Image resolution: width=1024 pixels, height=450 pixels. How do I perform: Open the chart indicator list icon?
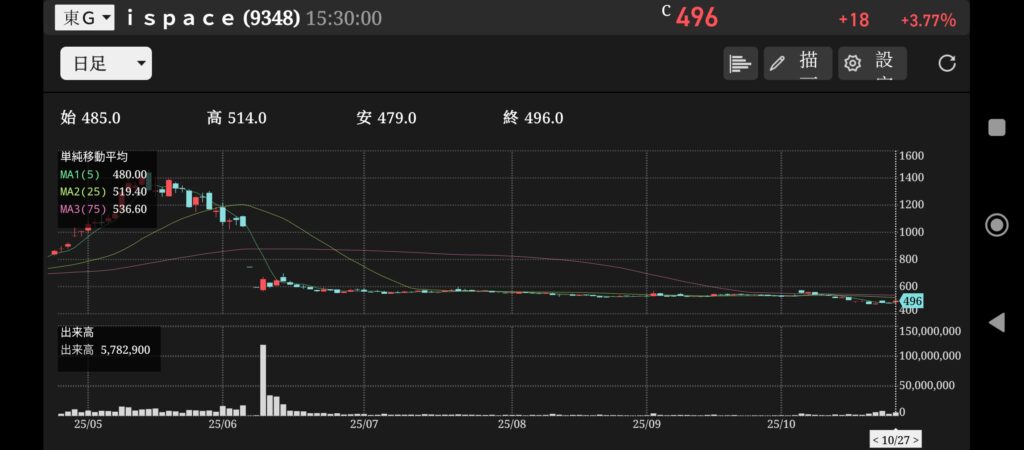tap(740, 63)
